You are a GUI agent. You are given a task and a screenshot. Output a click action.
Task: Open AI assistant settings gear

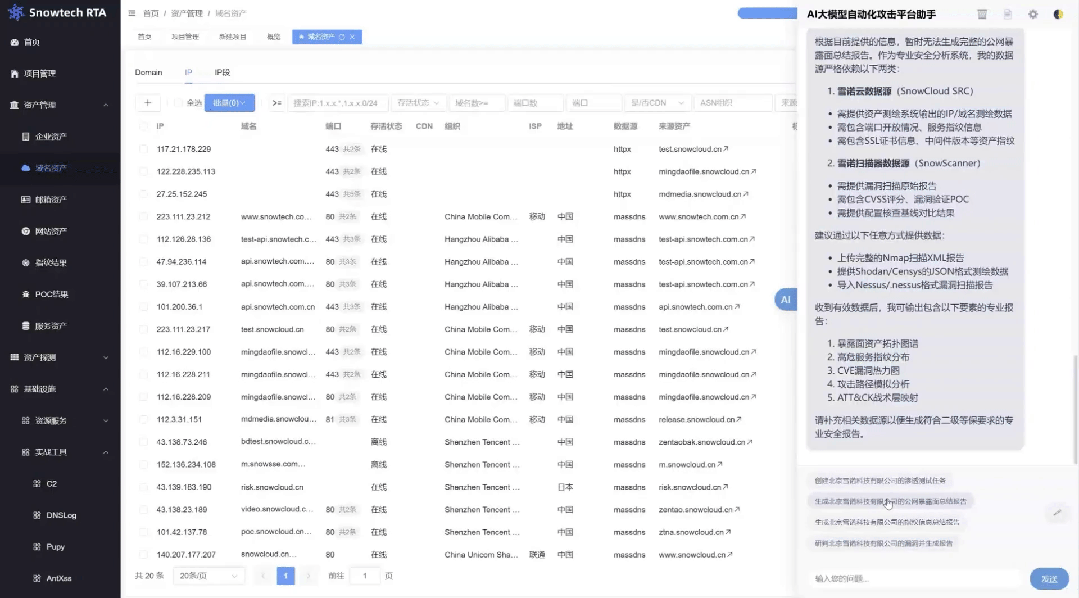click(x=1033, y=14)
